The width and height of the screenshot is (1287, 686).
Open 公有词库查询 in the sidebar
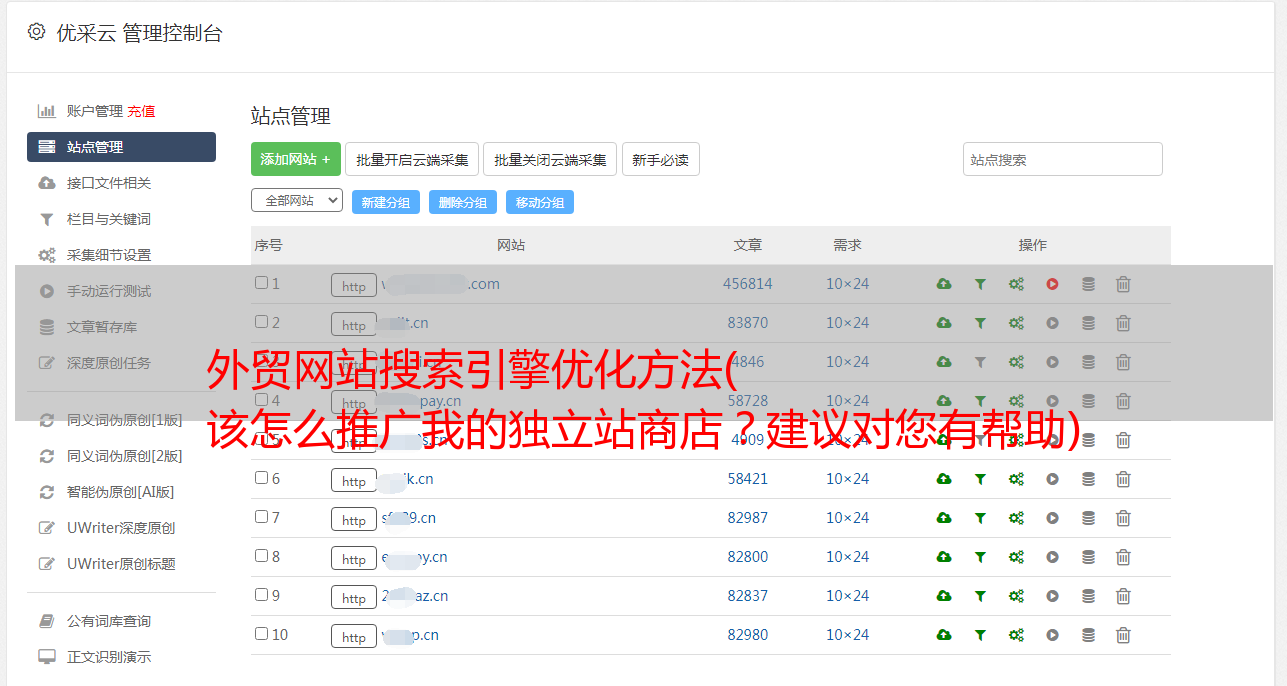pos(109,621)
